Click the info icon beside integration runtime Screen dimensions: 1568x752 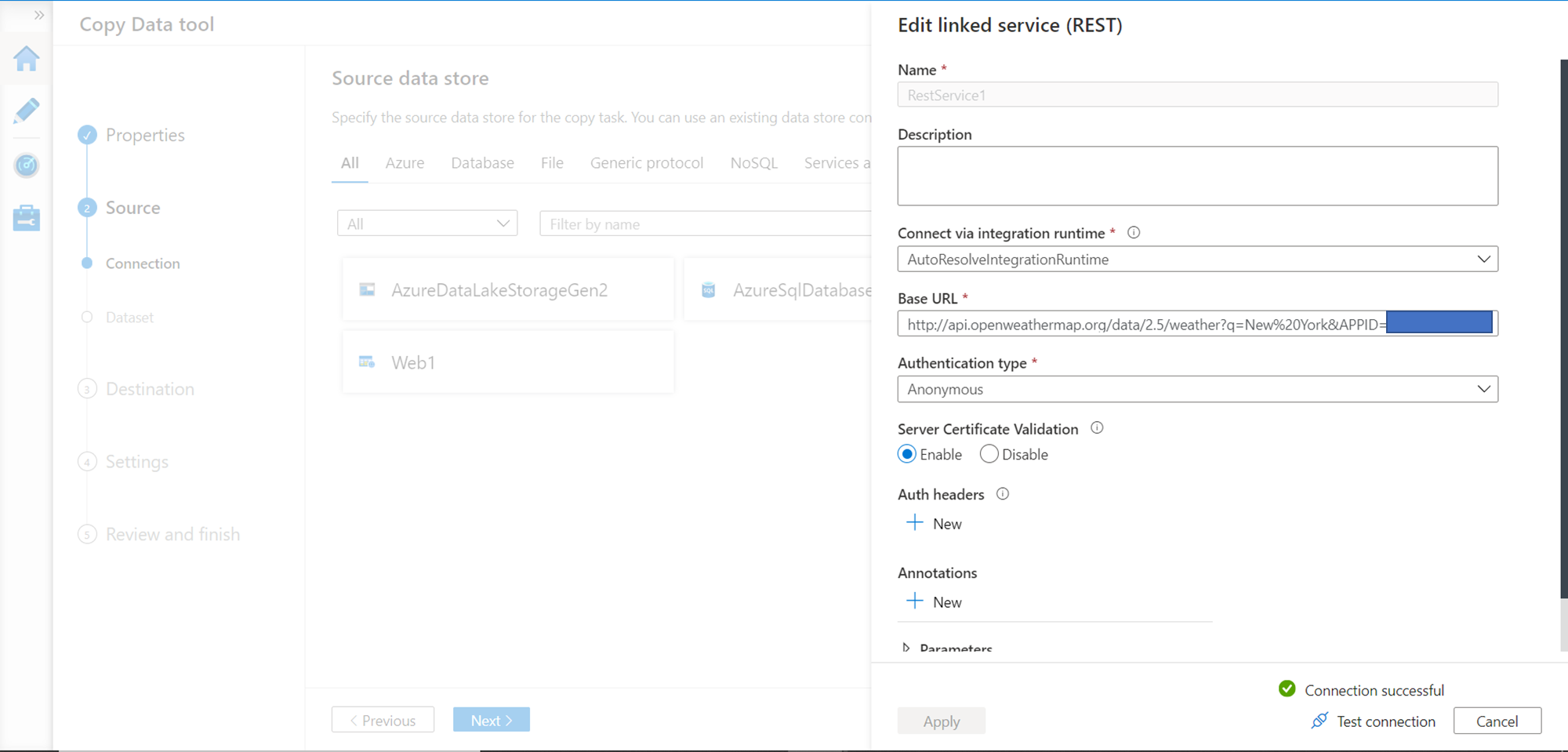click(1134, 233)
